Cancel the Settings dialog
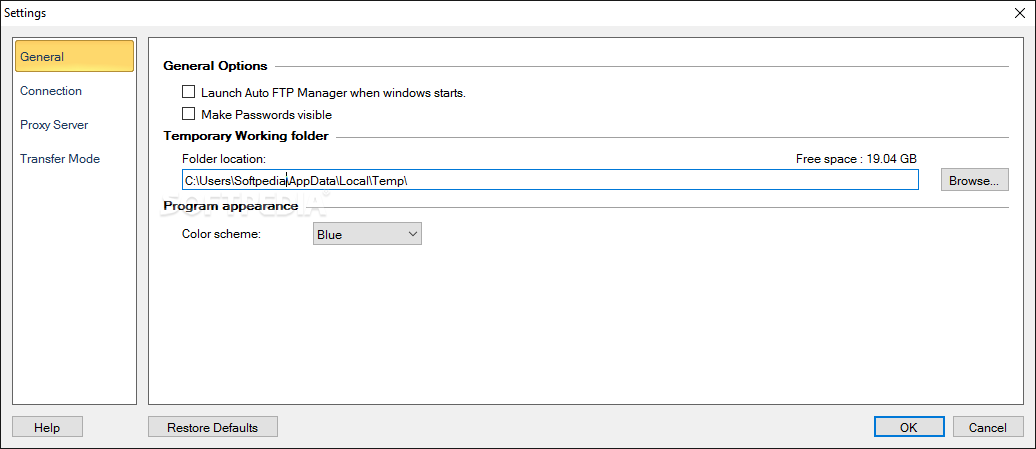The height and width of the screenshot is (449, 1036). pos(988,427)
